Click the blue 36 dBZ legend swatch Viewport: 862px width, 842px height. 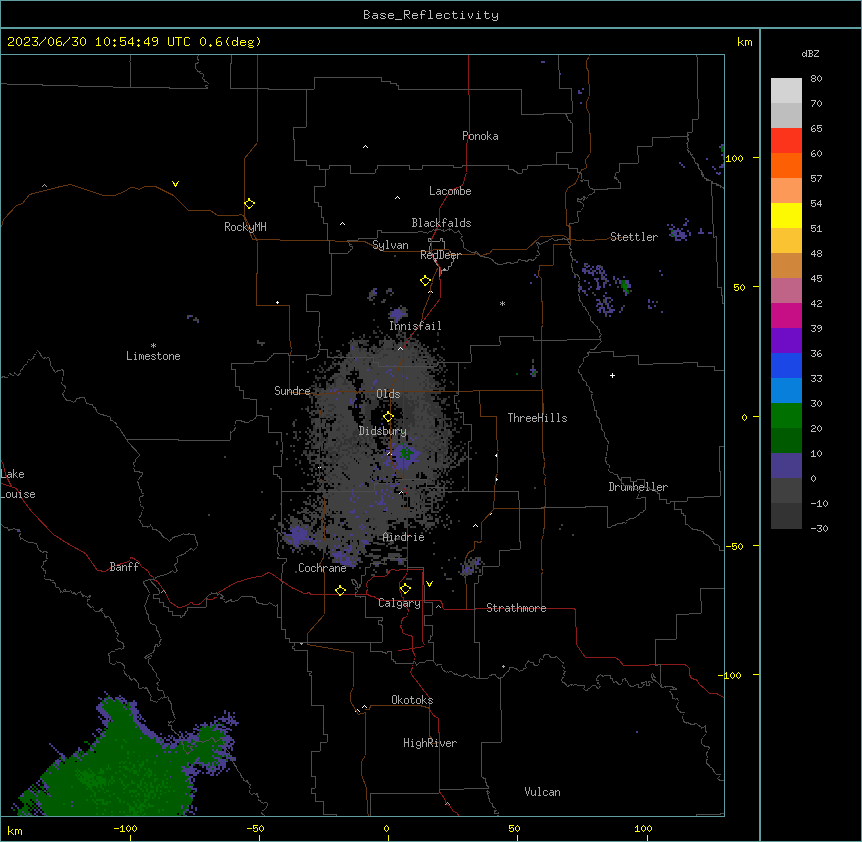click(786, 365)
